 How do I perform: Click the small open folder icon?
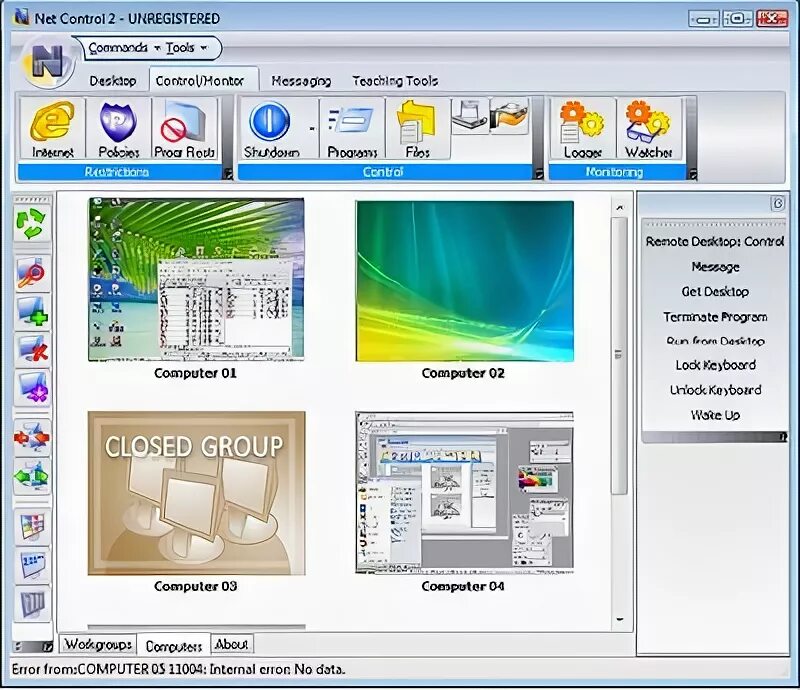[x=509, y=116]
